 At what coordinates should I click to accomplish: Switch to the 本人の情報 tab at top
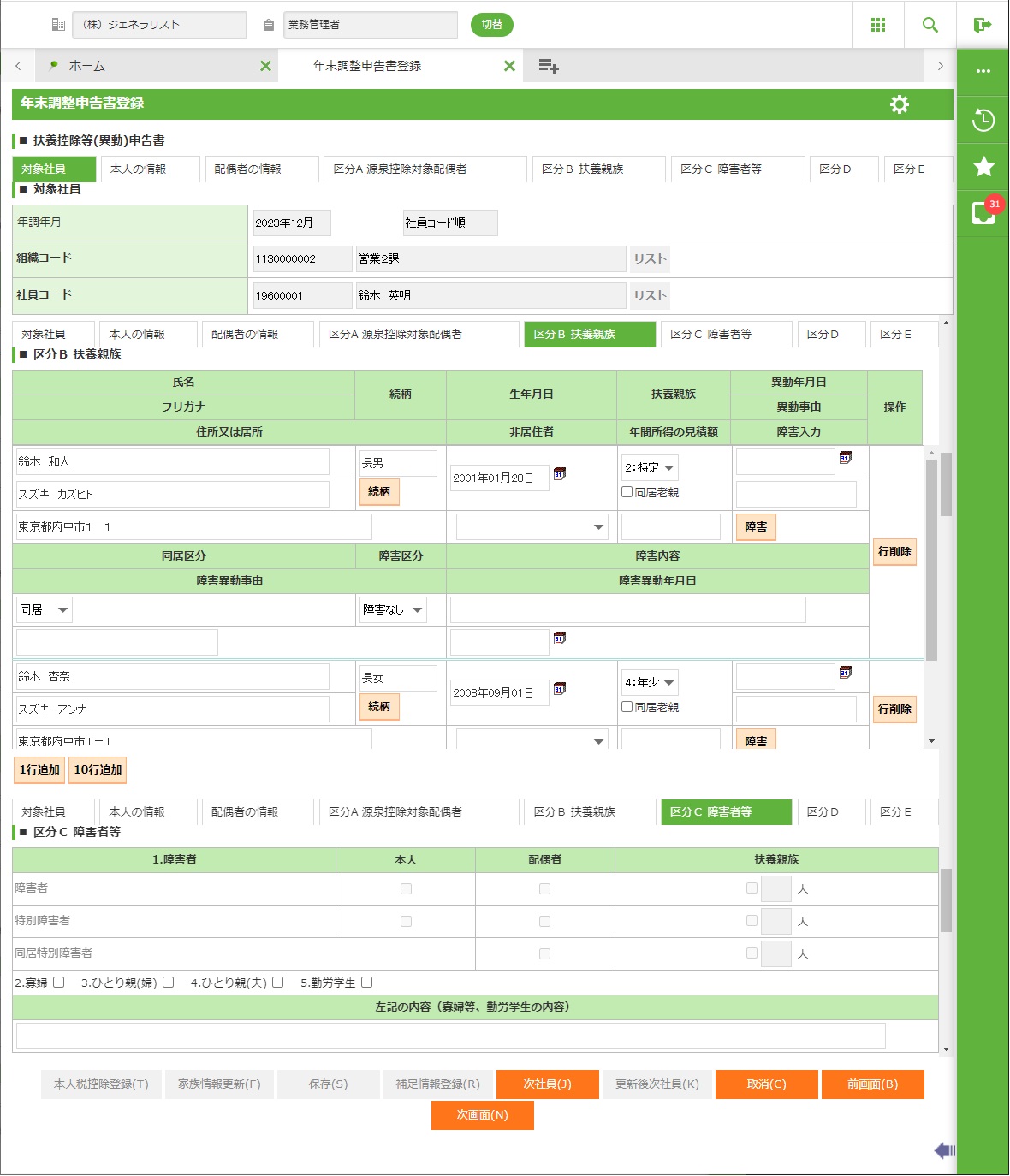click(149, 169)
